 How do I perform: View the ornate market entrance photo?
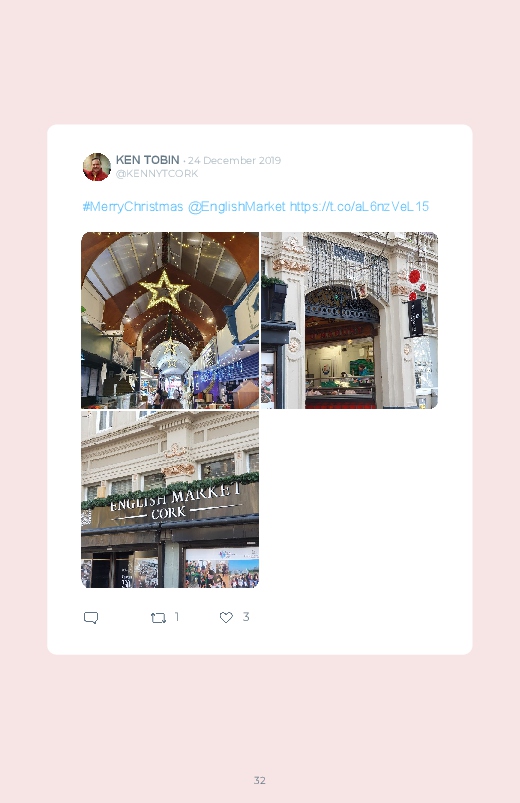coord(349,320)
